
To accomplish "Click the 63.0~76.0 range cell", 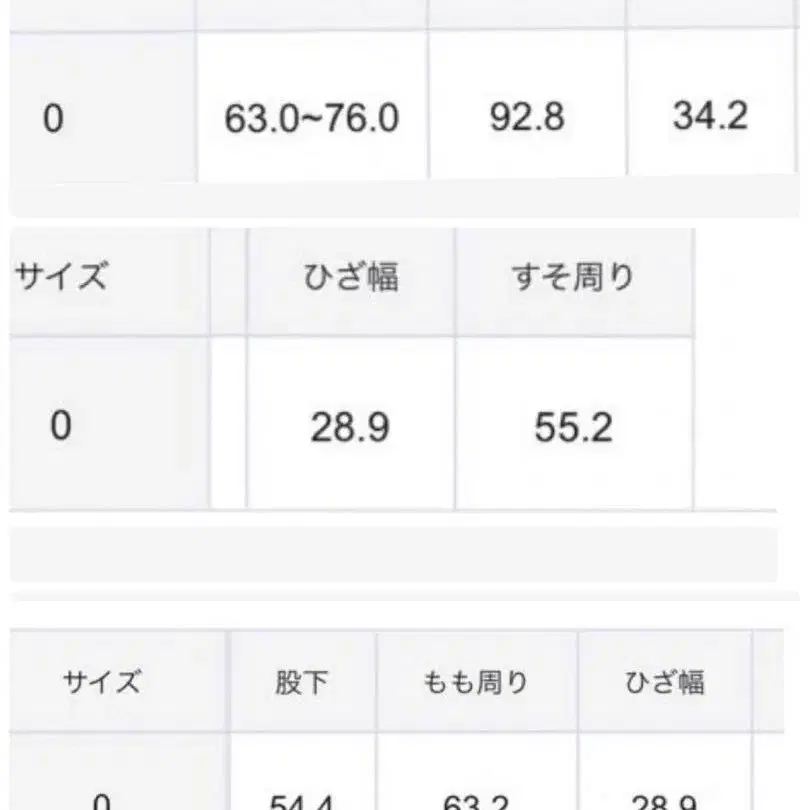I will (311, 118).
